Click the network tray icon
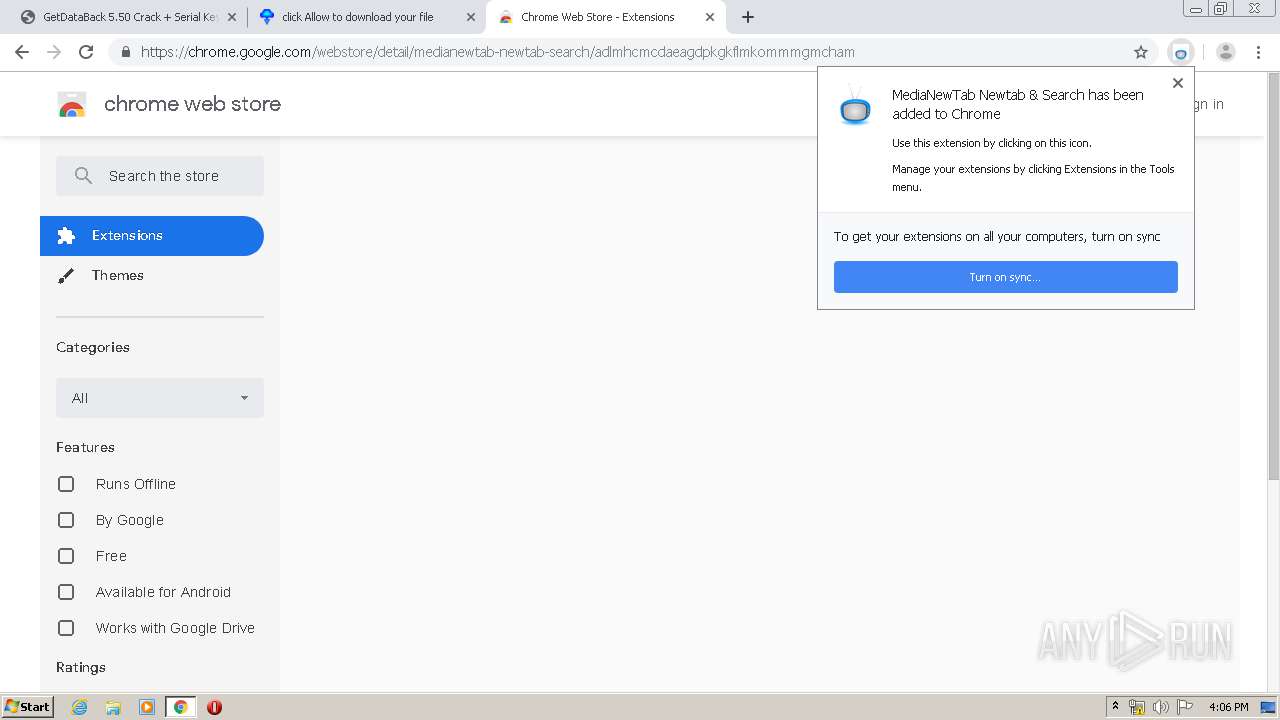The width and height of the screenshot is (1280, 720). point(1137,707)
